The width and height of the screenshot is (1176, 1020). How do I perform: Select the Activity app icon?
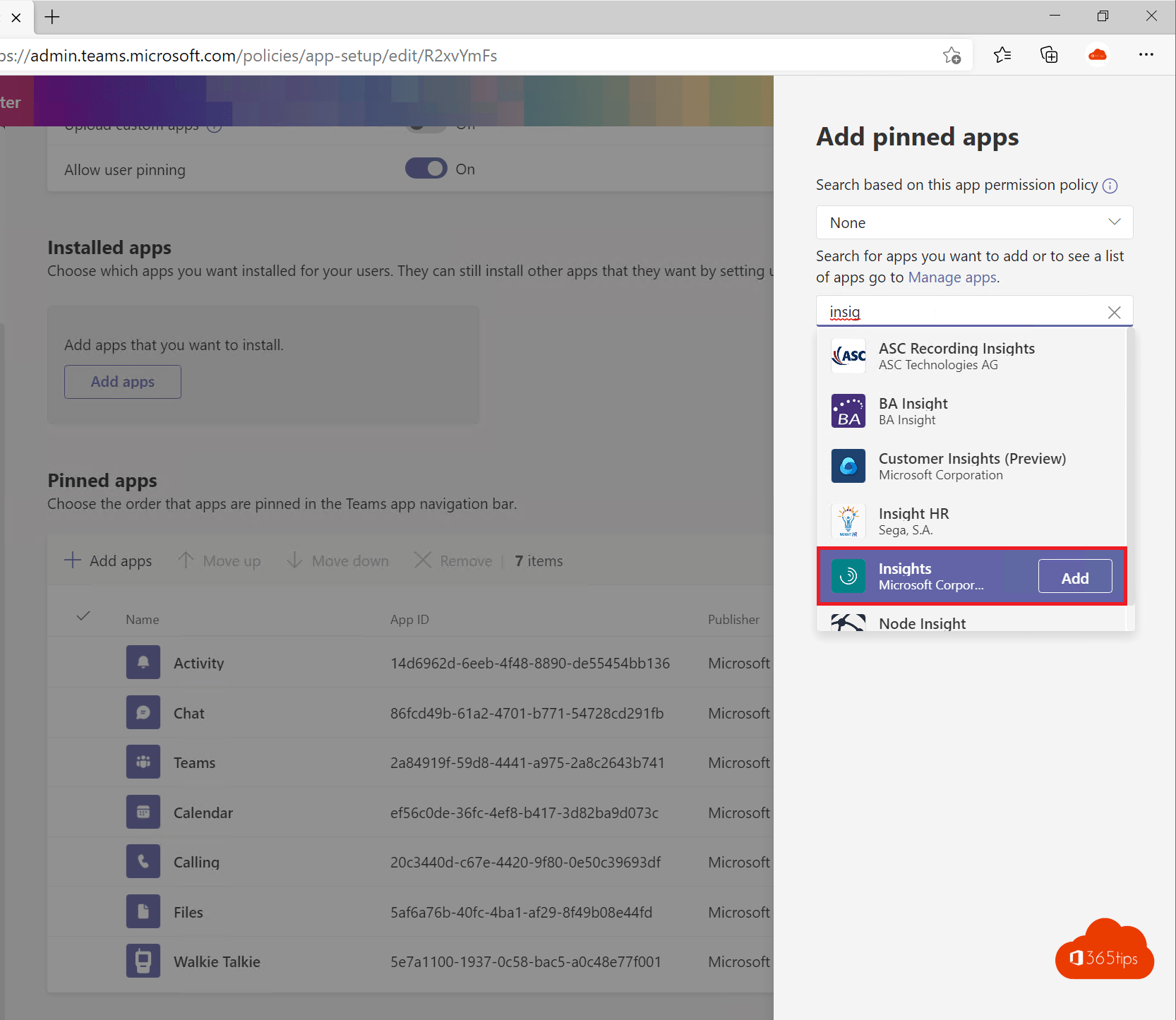143,662
